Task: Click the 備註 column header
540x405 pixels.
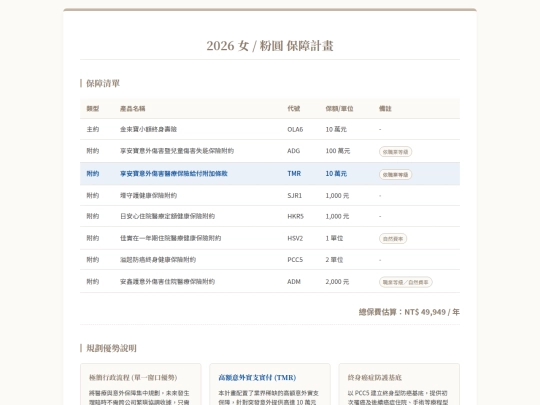Action: pyautogui.click(x=385, y=108)
